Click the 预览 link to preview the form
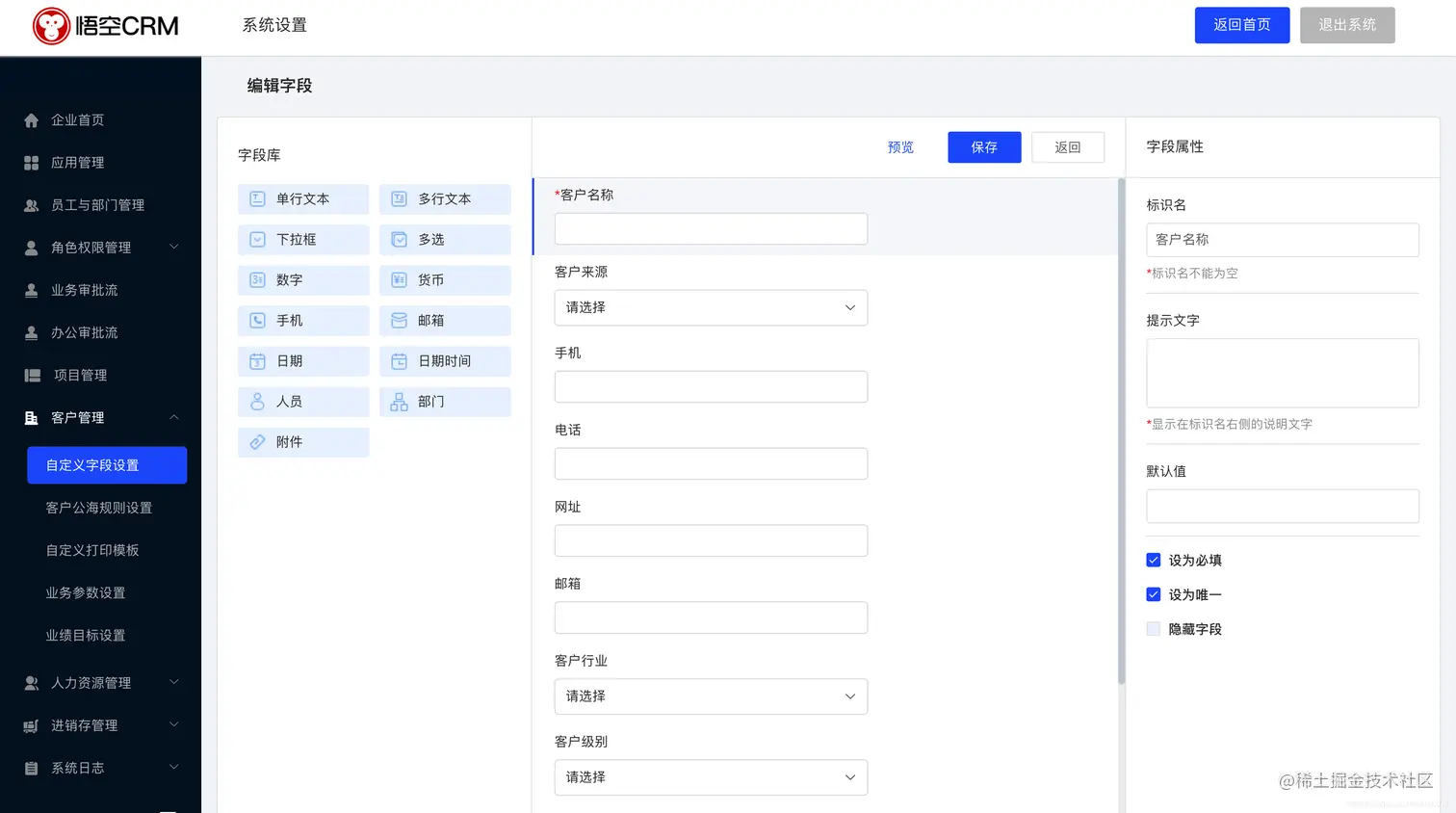The height and width of the screenshot is (813, 1456). pyautogui.click(x=899, y=147)
